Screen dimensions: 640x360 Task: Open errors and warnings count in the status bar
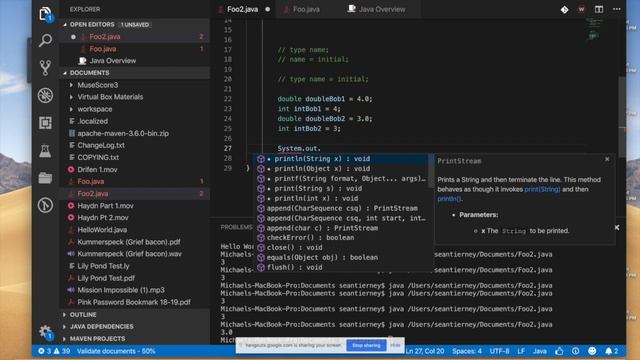click(x=54, y=351)
